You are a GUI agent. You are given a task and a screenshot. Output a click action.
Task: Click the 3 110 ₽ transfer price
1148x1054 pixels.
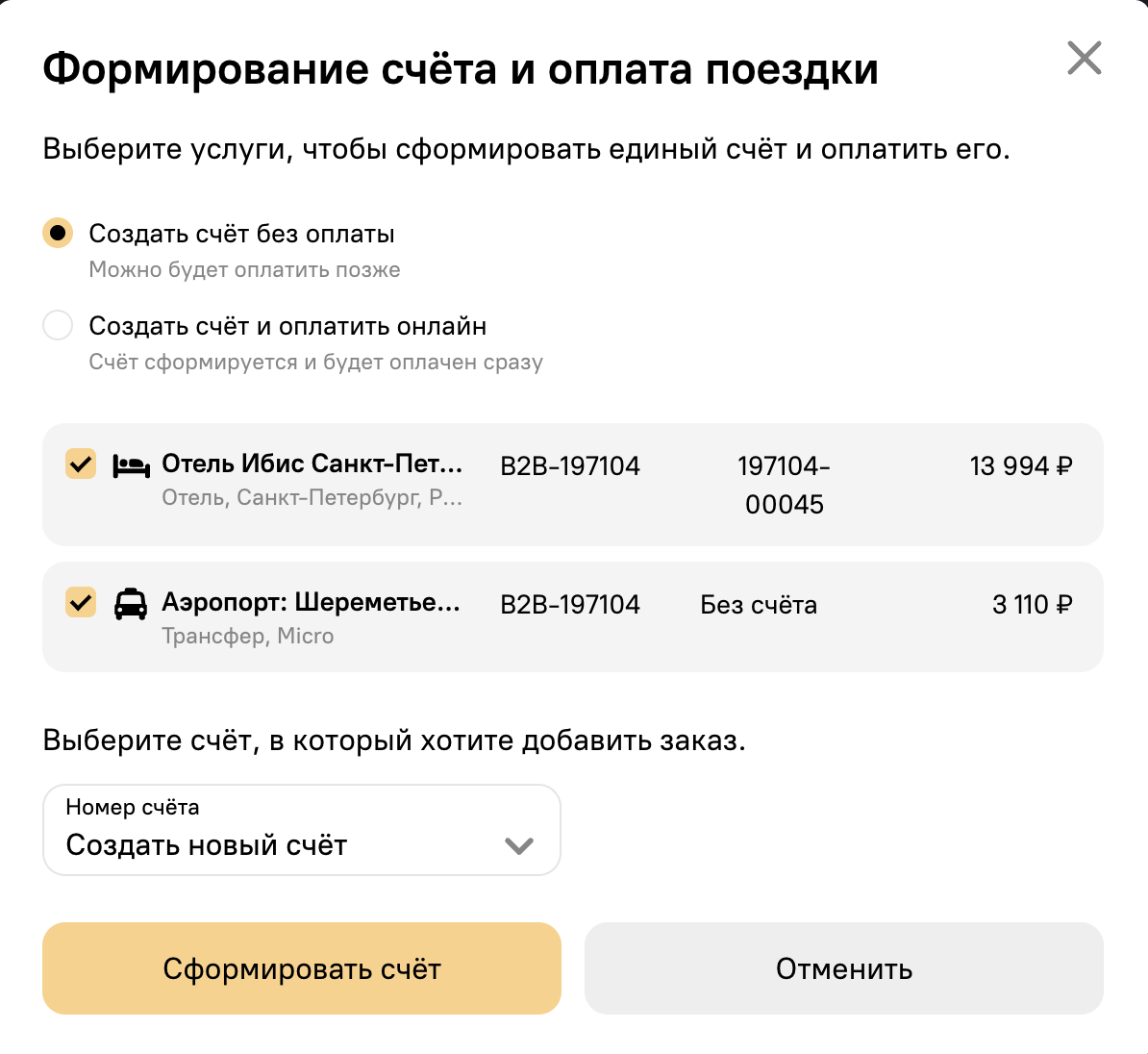point(1033,604)
